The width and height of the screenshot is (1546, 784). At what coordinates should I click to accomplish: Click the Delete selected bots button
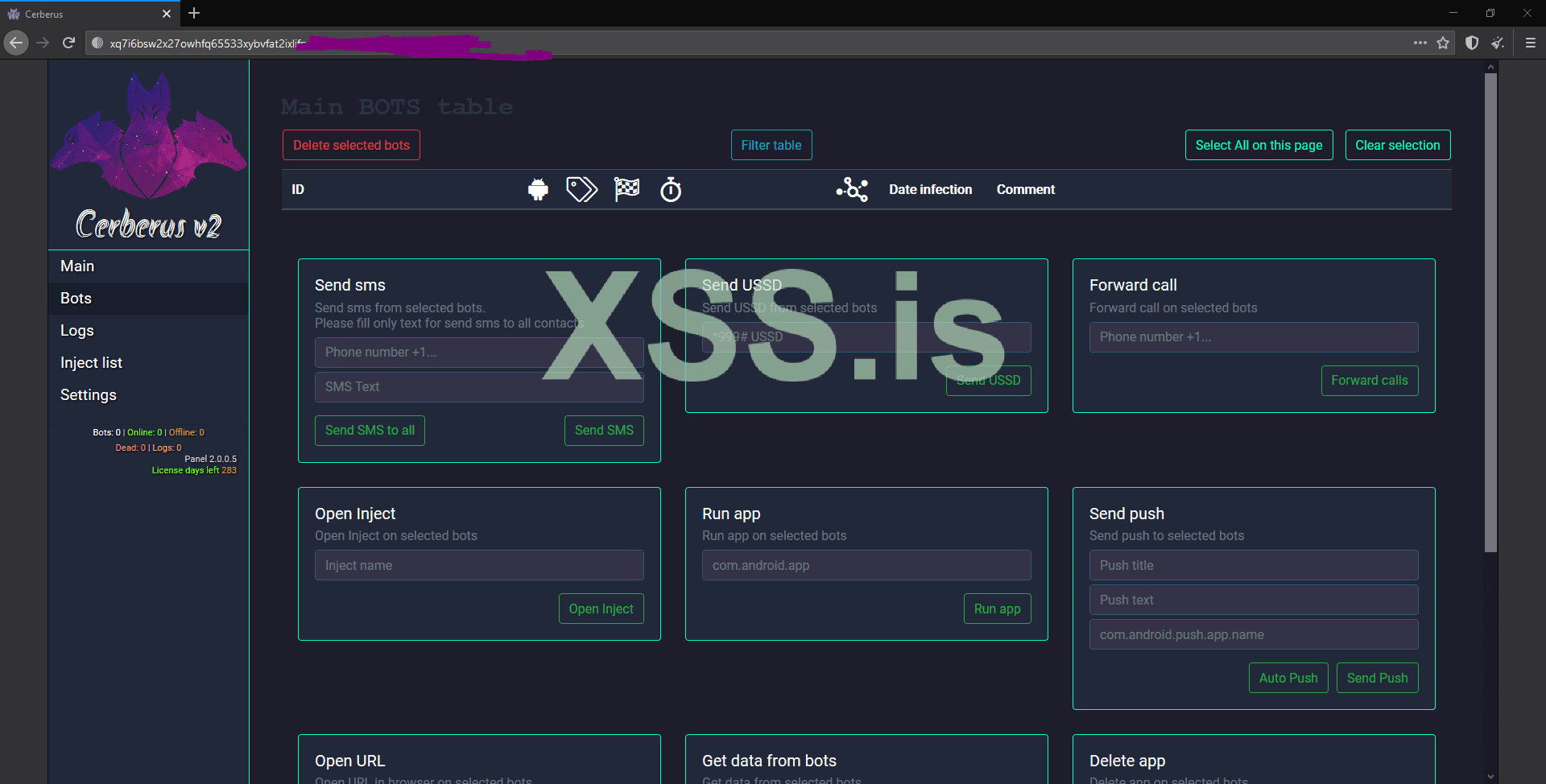click(351, 145)
